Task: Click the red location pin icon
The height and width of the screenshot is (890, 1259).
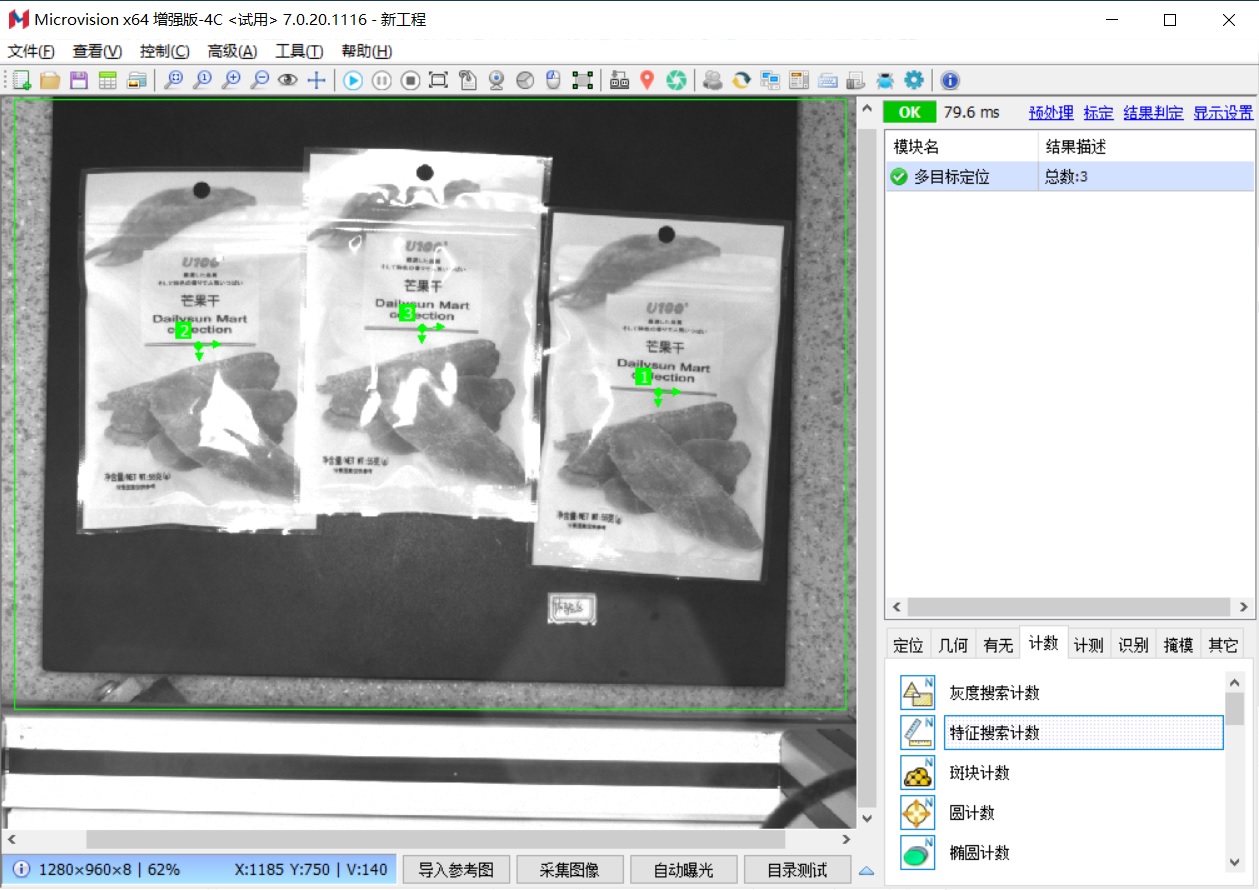Action: [647, 81]
